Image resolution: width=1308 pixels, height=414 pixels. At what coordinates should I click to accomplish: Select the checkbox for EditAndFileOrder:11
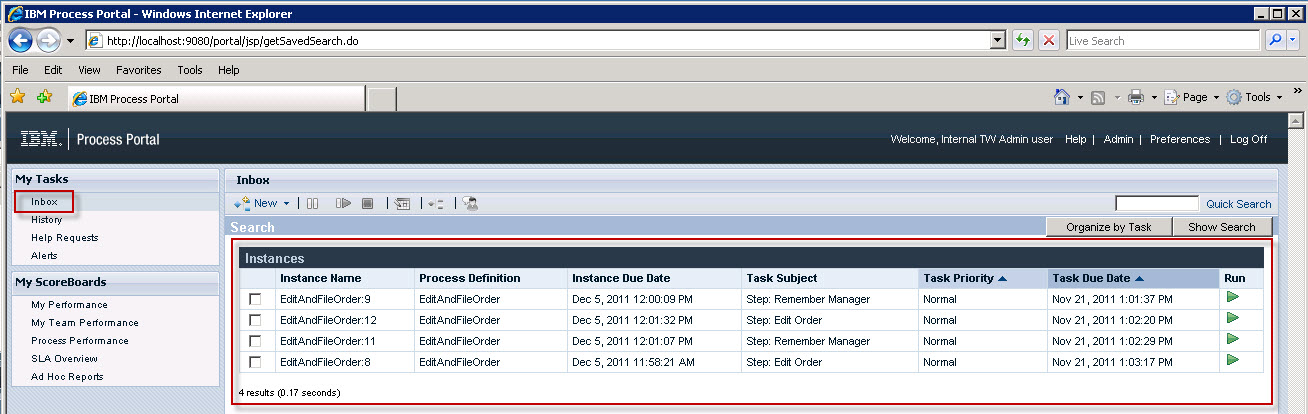(x=255, y=341)
